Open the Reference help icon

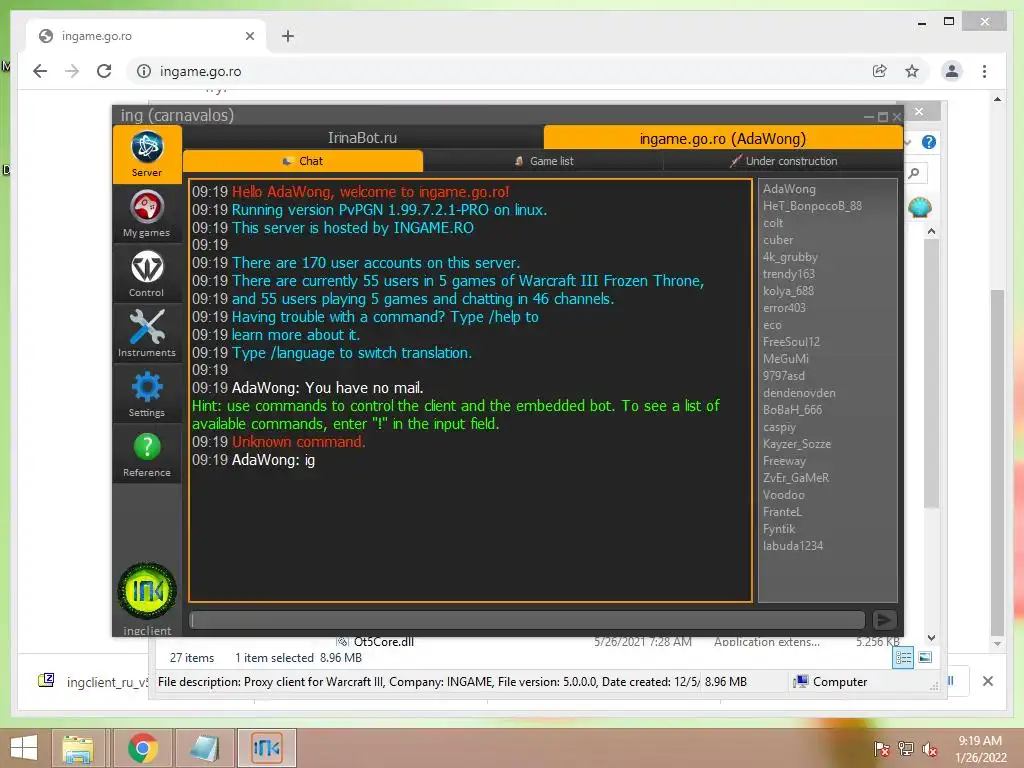147,454
